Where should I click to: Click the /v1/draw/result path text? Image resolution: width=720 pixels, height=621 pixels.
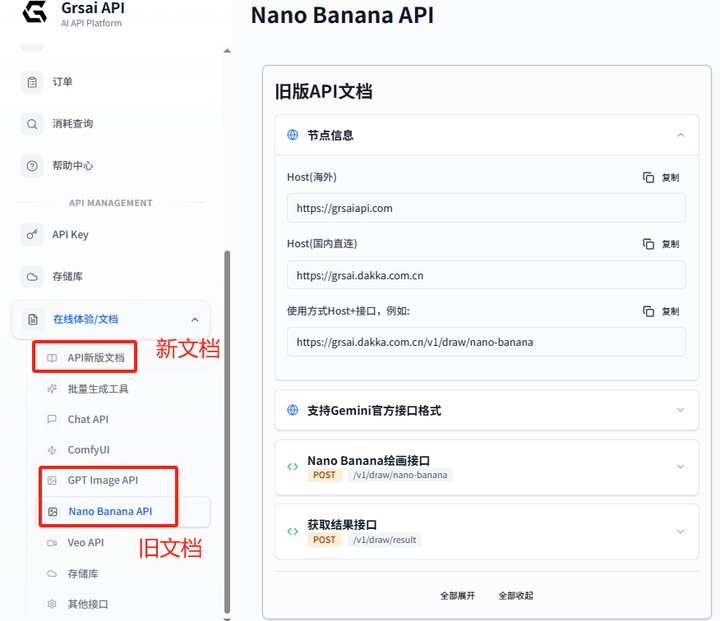(x=385, y=540)
